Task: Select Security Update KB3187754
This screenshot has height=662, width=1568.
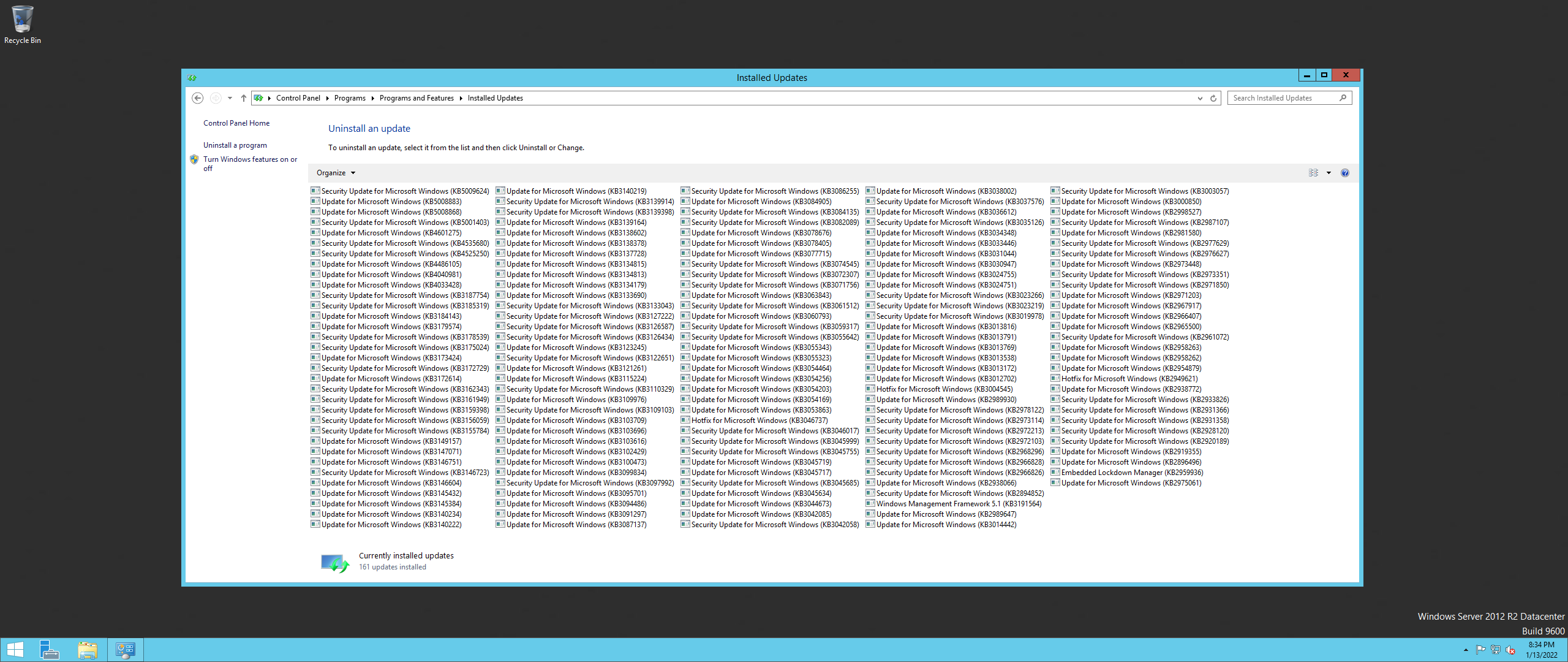Action: click(401, 295)
